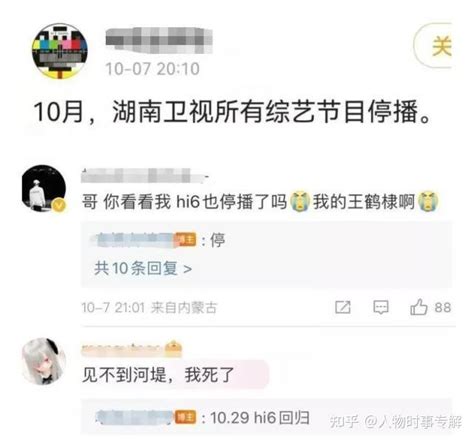Click the reply bubble icon under first comment
The height and width of the screenshot is (442, 474).
point(381,307)
